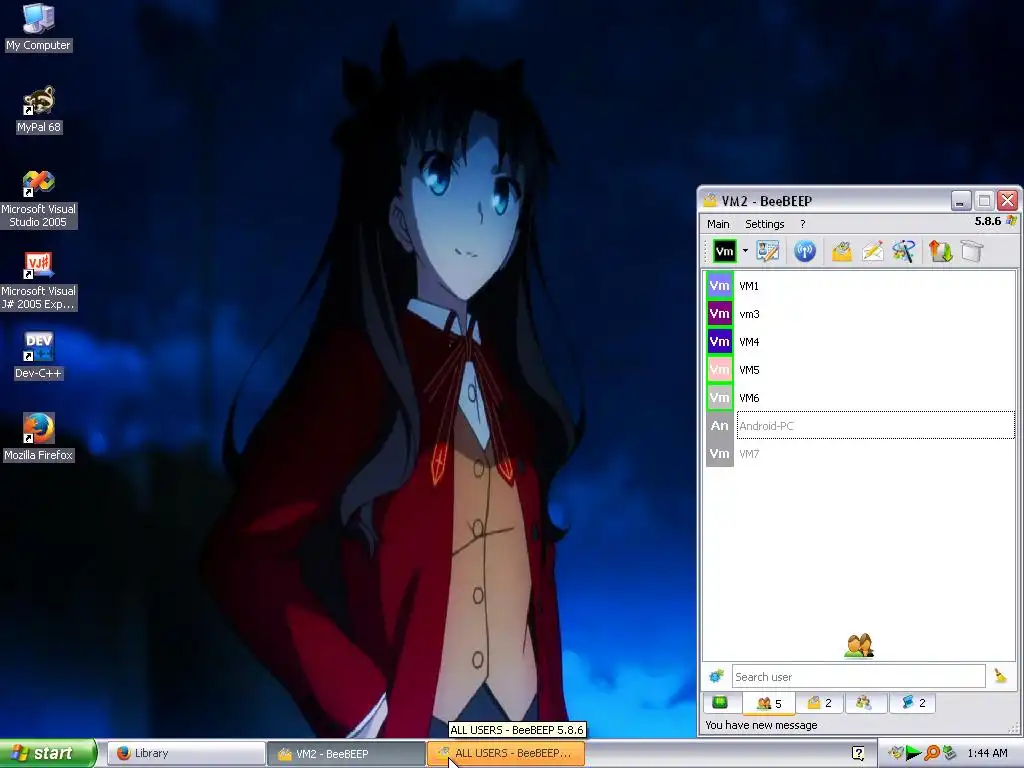Open My Computer desktop icon

[x=39, y=27]
